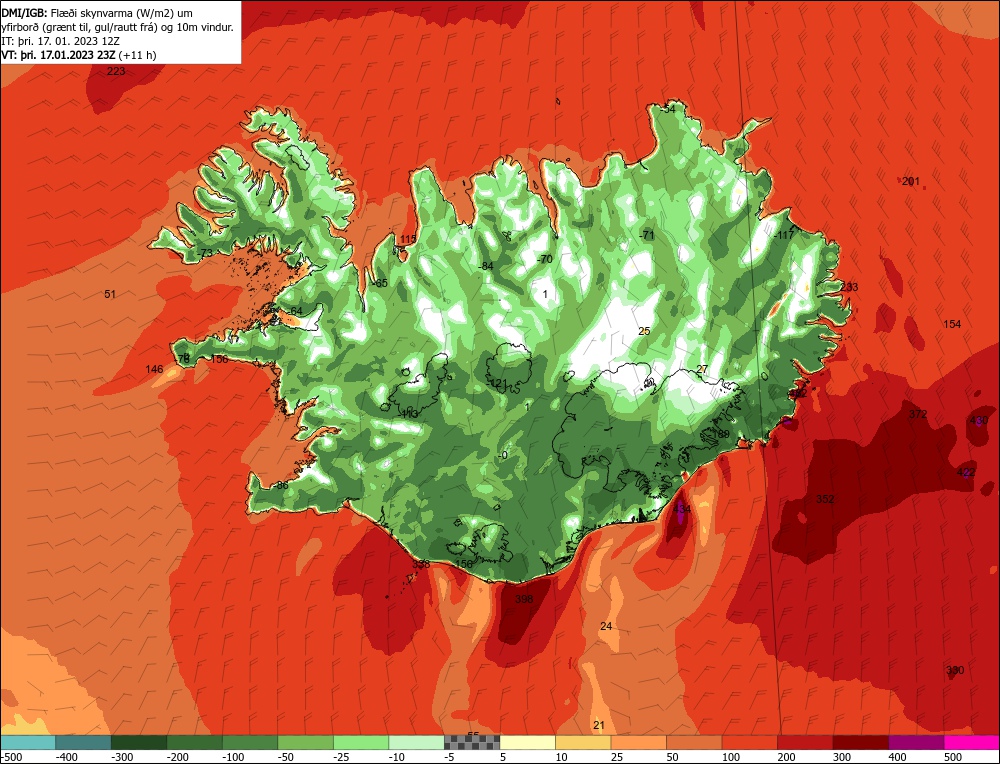1000x764 pixels.
Task: Click the pale mint swatch at -10
Action: click(x=416, y=742)
